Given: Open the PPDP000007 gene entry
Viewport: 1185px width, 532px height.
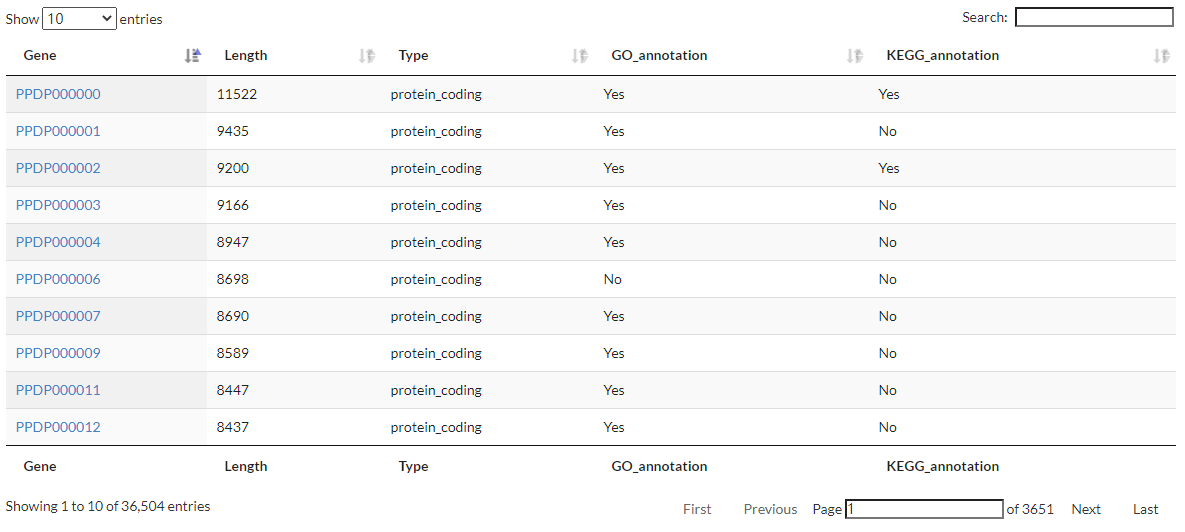Looking at the screenshot, I should coord(58,316).
